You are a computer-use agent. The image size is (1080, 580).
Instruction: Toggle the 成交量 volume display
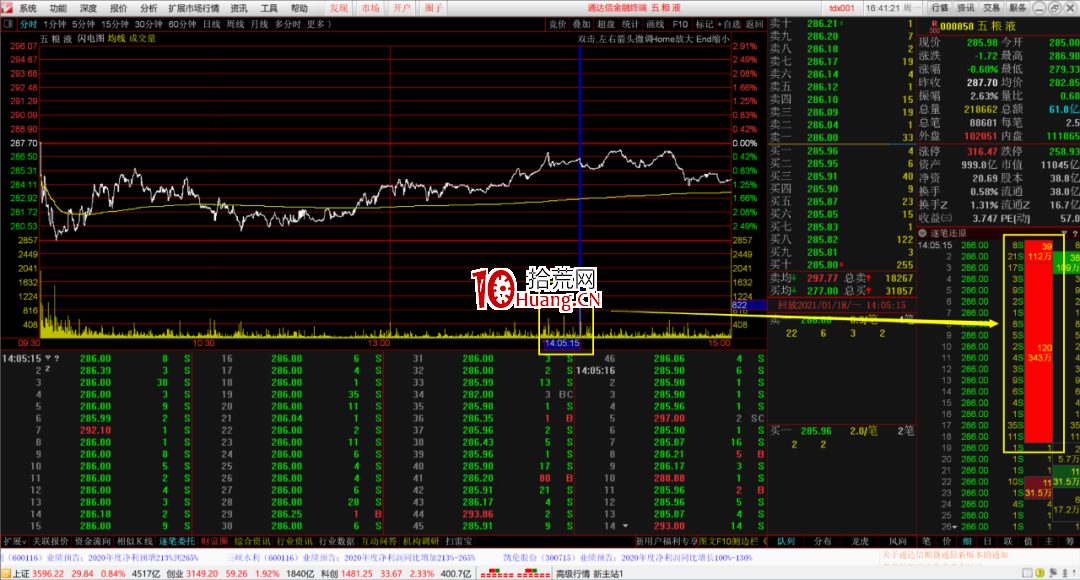pyautogui.click(x=142, y=39)
